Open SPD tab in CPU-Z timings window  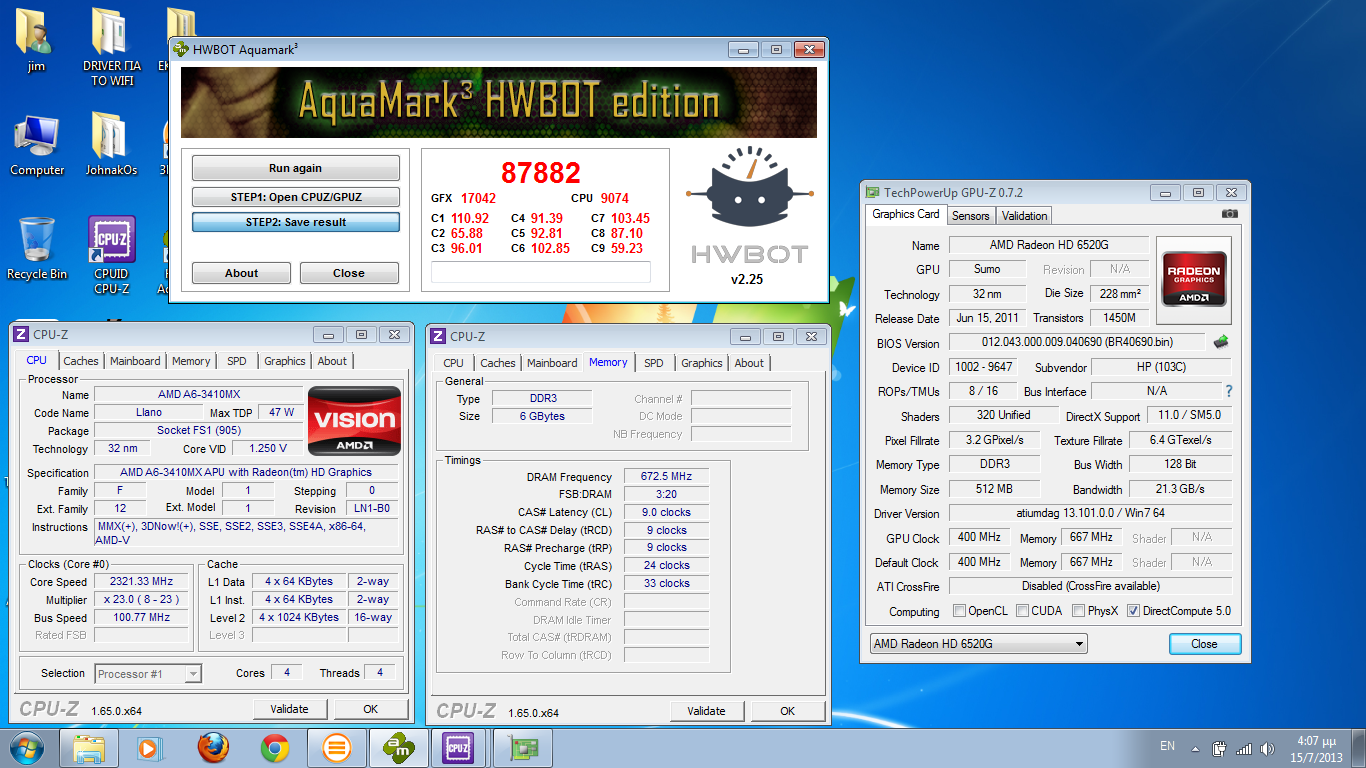653,363
